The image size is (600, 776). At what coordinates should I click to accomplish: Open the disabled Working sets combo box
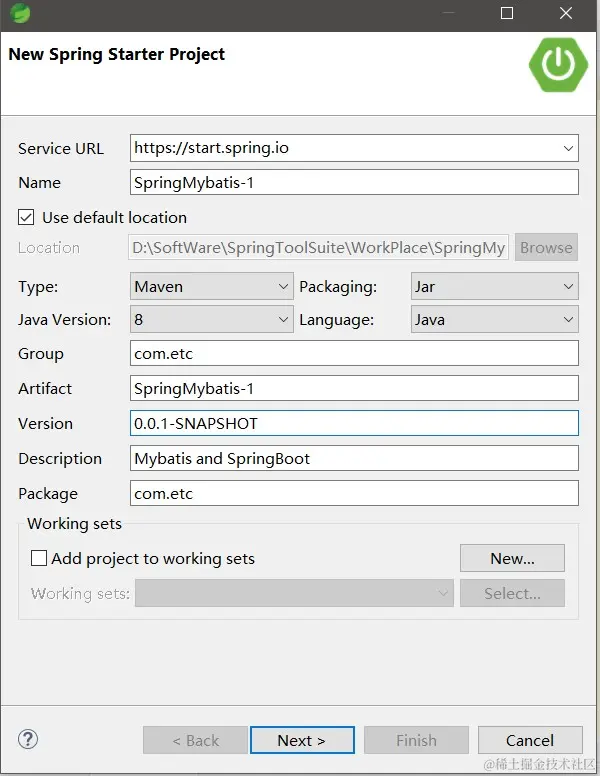[295, 593]
